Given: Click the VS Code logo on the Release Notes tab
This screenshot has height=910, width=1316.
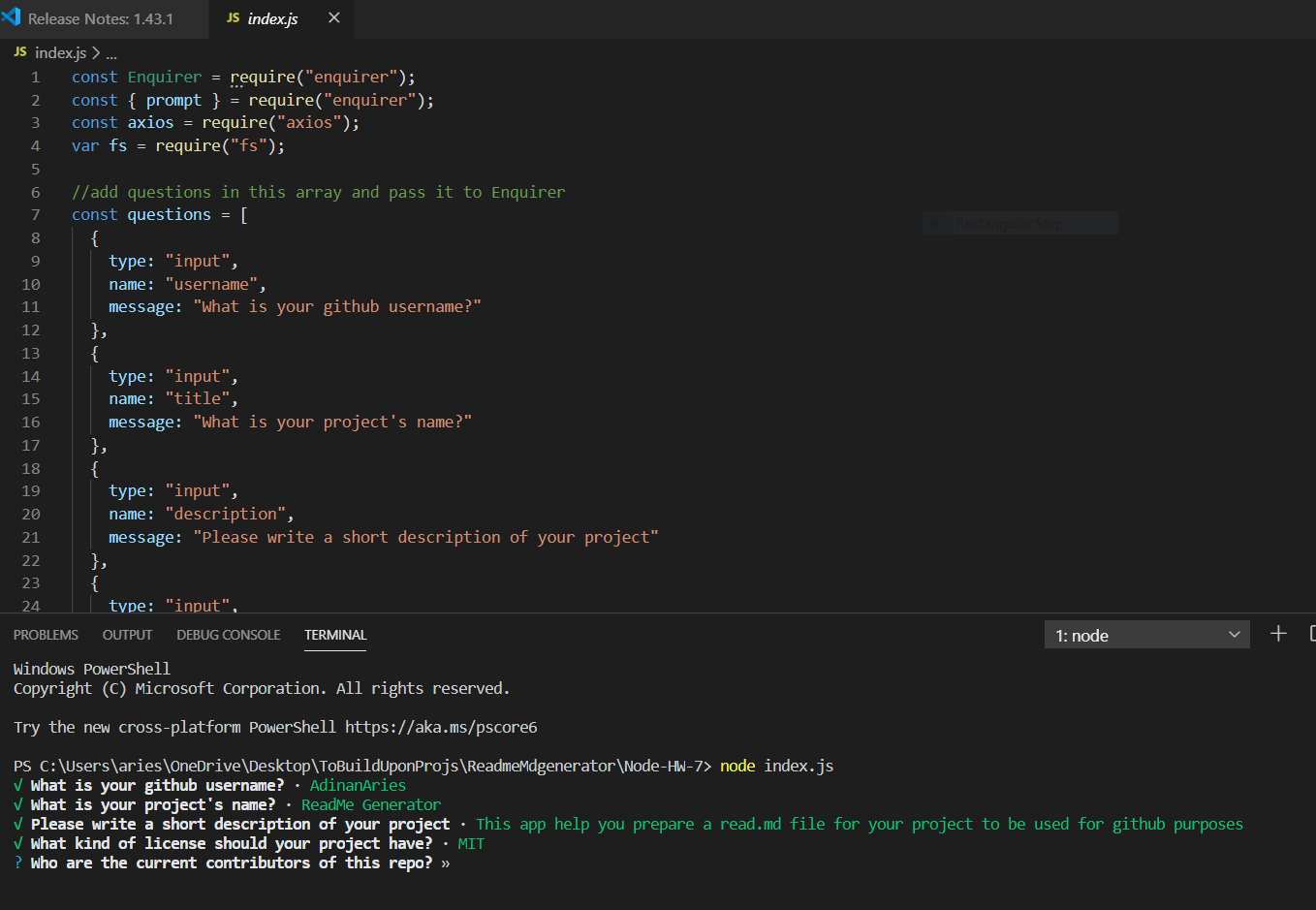Looking at the screenshot, I should 12,16.
